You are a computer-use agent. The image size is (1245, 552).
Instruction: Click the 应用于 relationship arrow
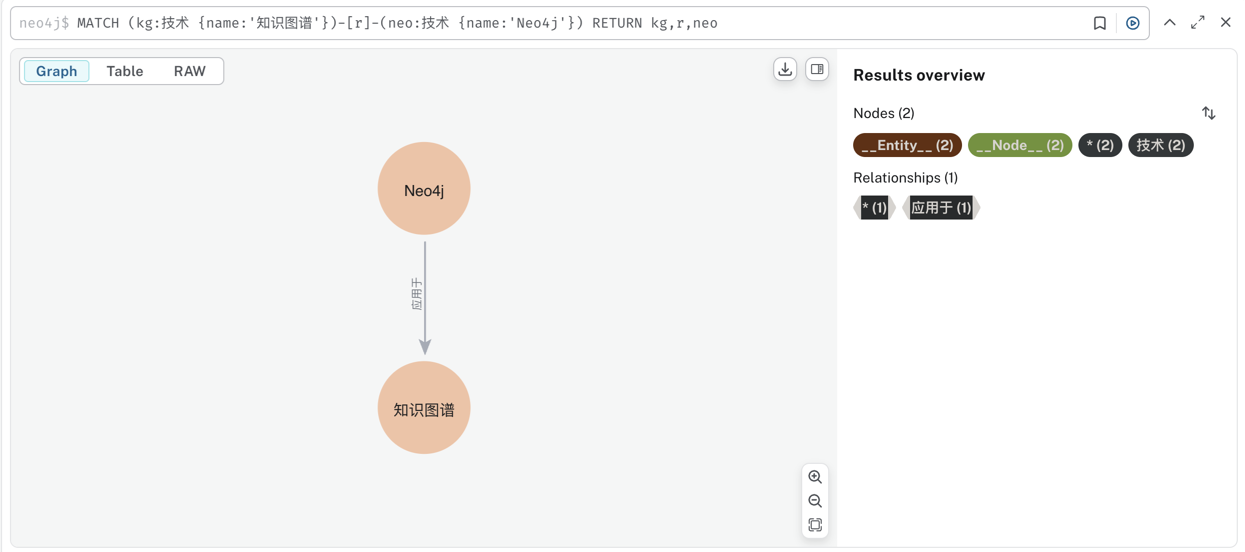tap(424, 297)
